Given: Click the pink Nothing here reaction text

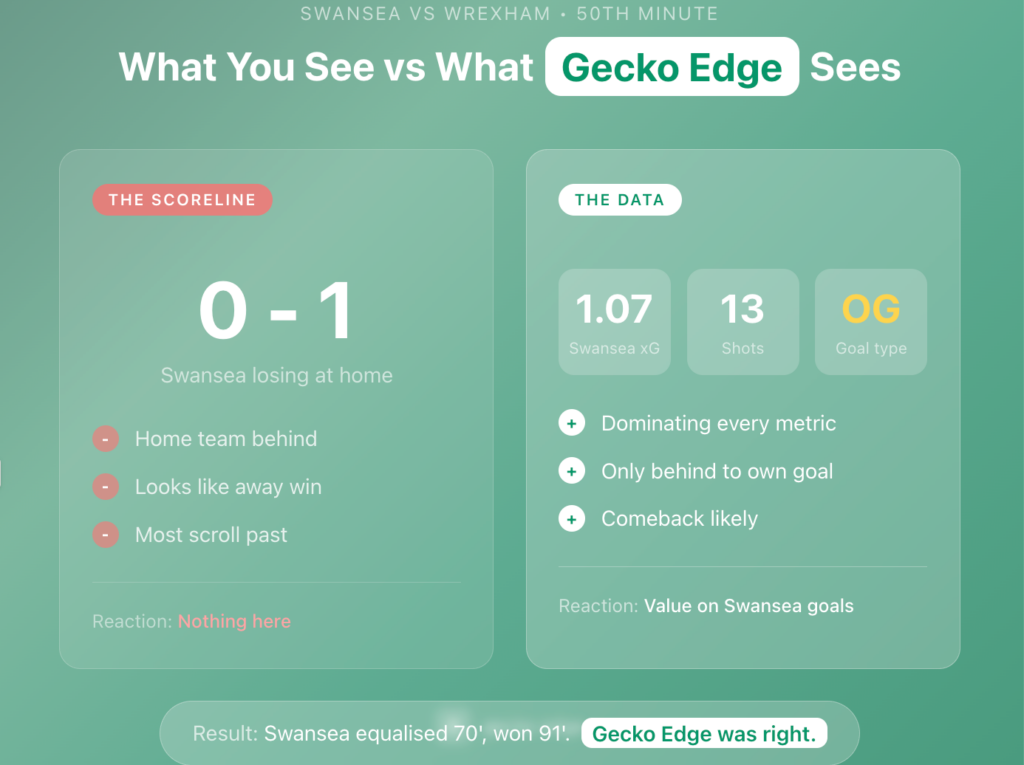Looking at the screenshot, I should coord(234,621).
